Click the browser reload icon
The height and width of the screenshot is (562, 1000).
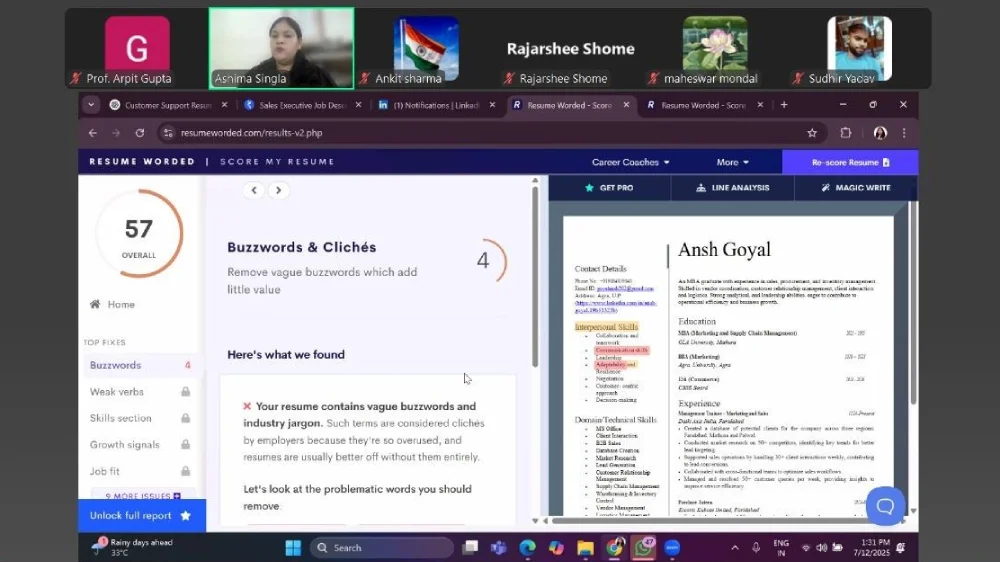click(140, 133)
